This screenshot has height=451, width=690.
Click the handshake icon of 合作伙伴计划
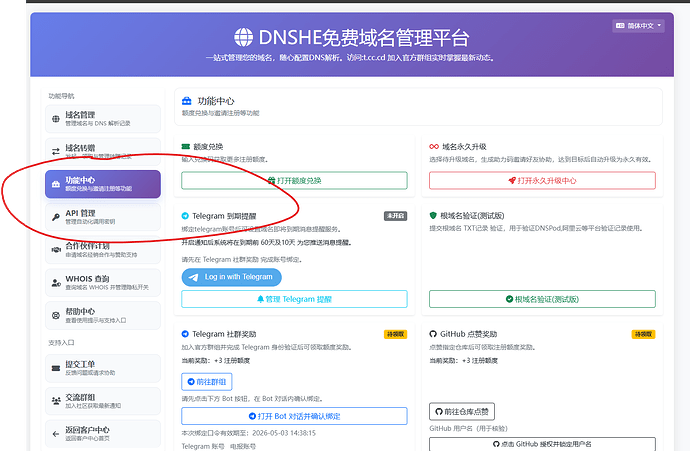coord(56,250)
